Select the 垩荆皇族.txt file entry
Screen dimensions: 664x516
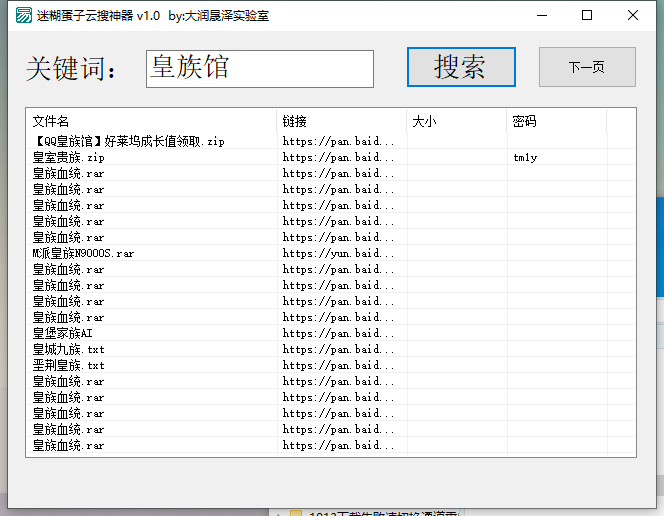[x=68, y=365]
